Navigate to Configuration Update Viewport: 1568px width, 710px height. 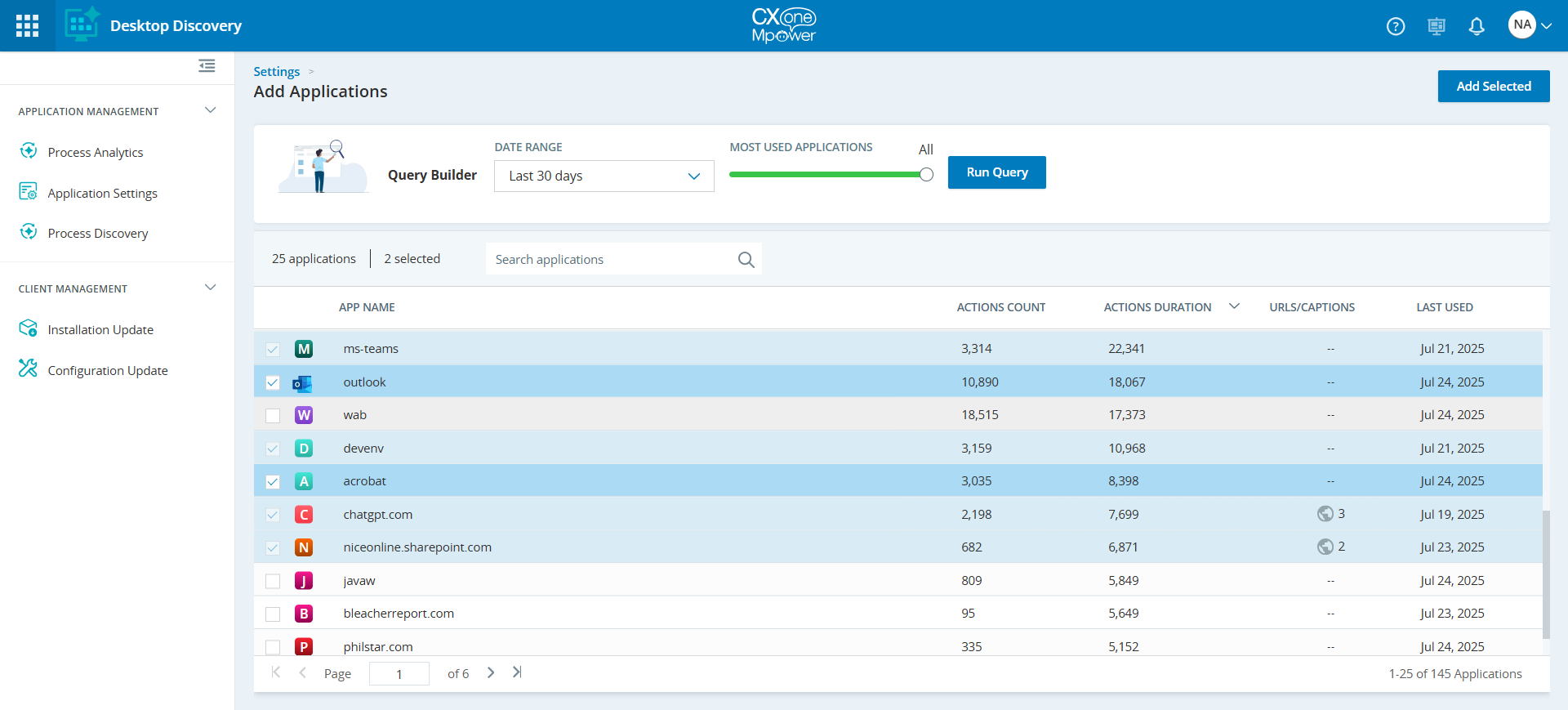tap(108, 371)
